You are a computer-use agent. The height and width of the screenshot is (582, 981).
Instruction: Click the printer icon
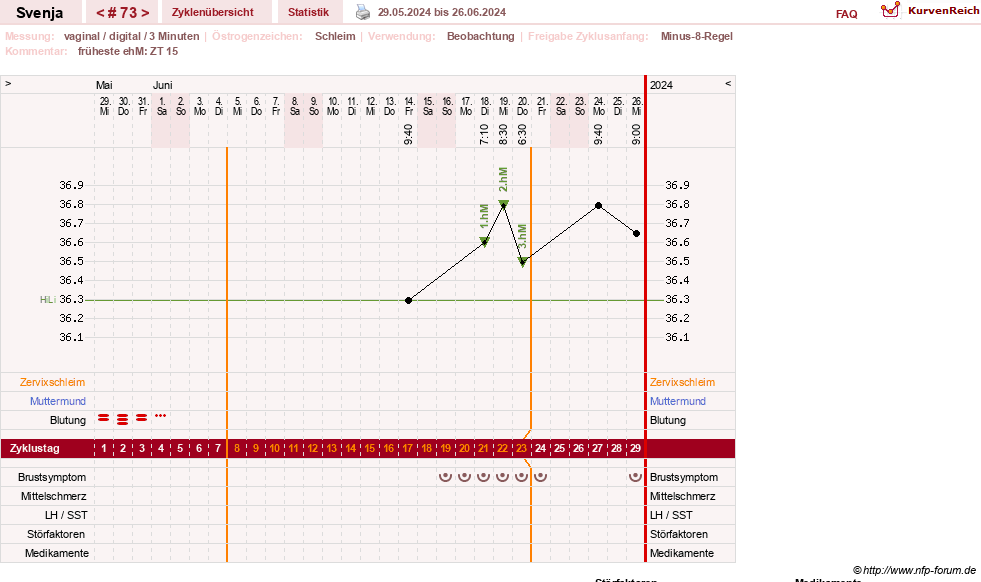pos(363,12)
